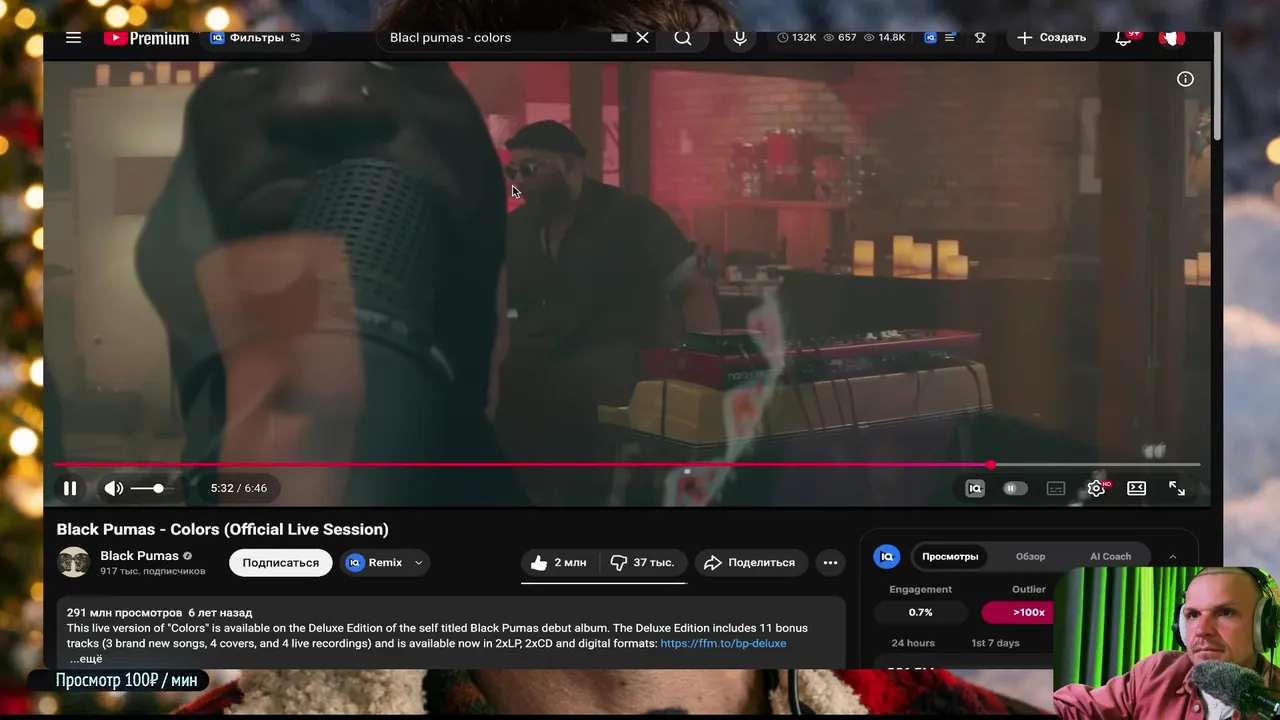Click the 132K clock stat in vidIQ bar

[797, 37]
